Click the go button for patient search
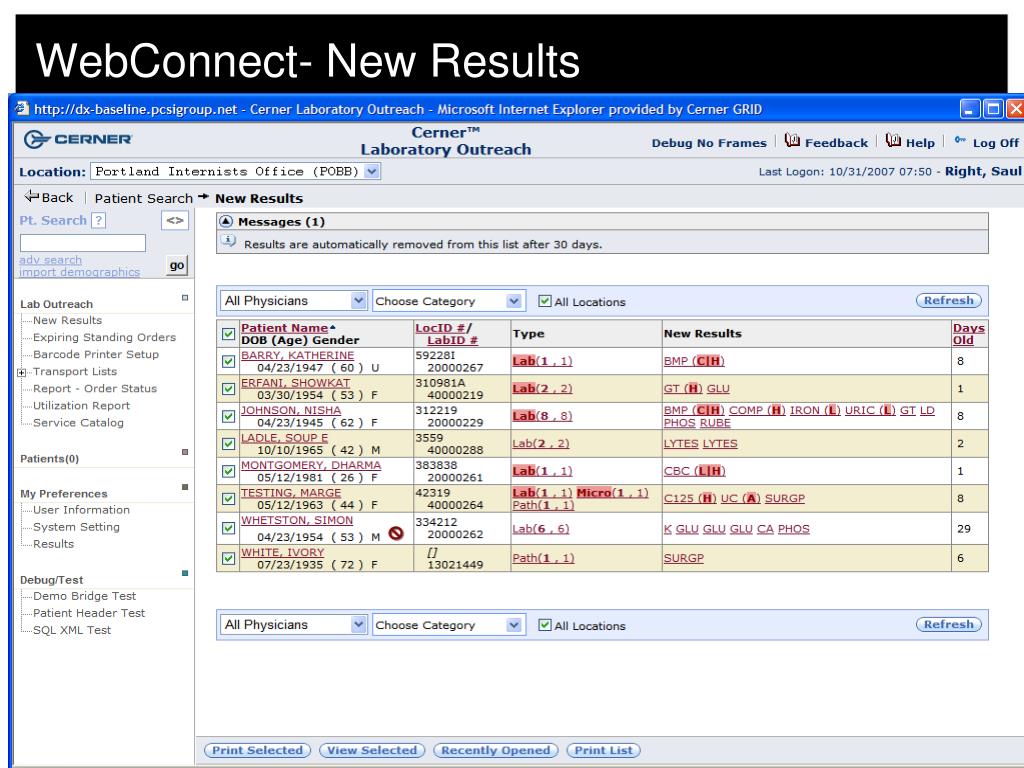This screenshot has height=768, width=1024. coord(176,265)
